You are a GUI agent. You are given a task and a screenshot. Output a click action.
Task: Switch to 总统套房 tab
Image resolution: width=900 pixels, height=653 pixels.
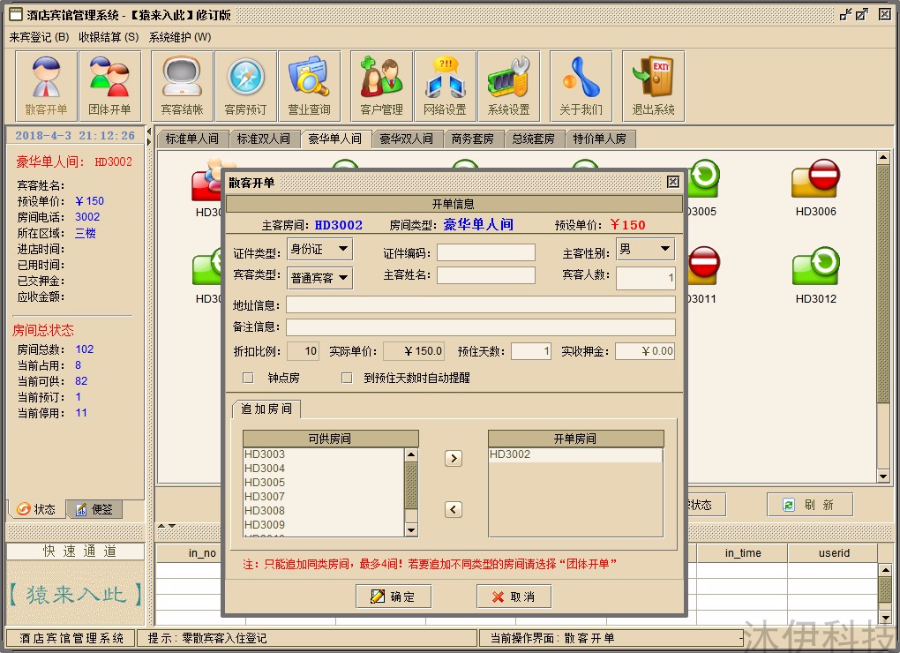pos(533,139)
